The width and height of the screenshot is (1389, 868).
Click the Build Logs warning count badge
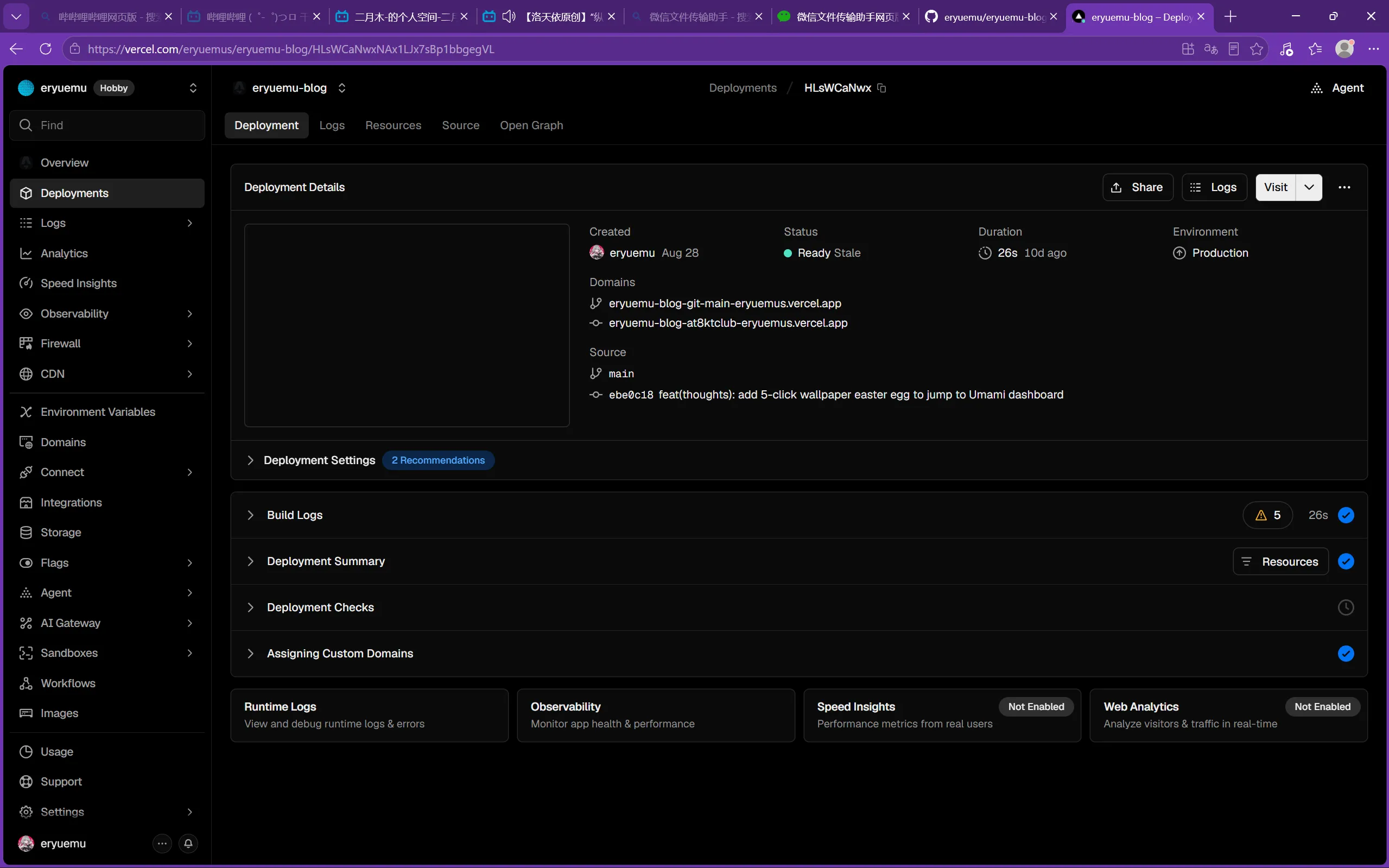click(x=1267, y=515)
